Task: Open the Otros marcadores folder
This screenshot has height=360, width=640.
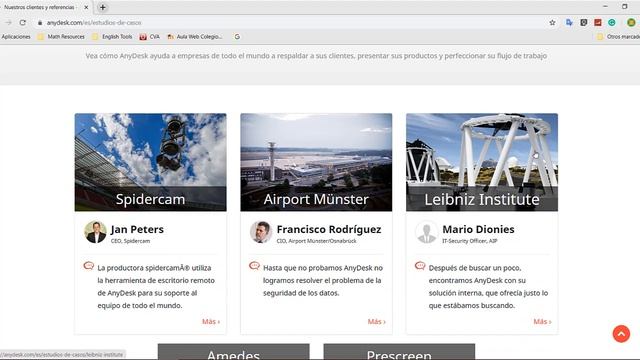Action: (x=618, y=37)
